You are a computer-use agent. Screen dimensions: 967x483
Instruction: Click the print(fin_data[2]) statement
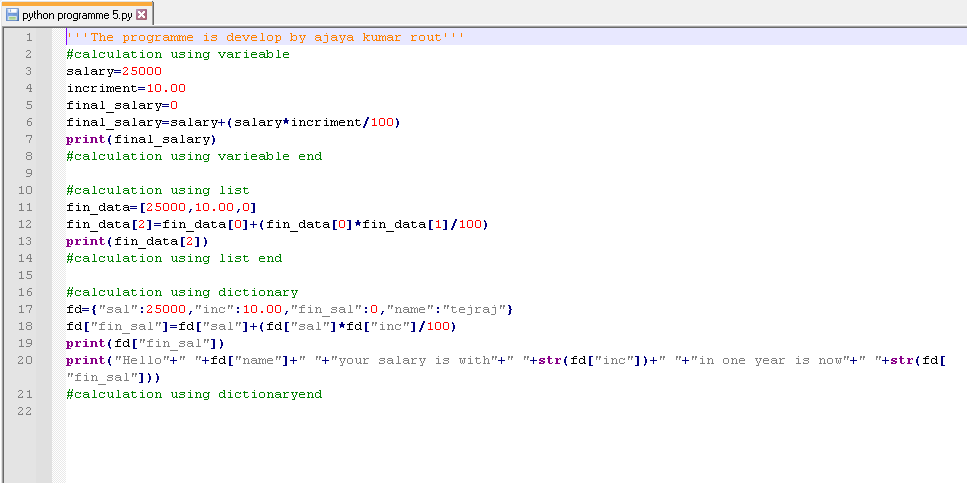[x=137, y=241]
